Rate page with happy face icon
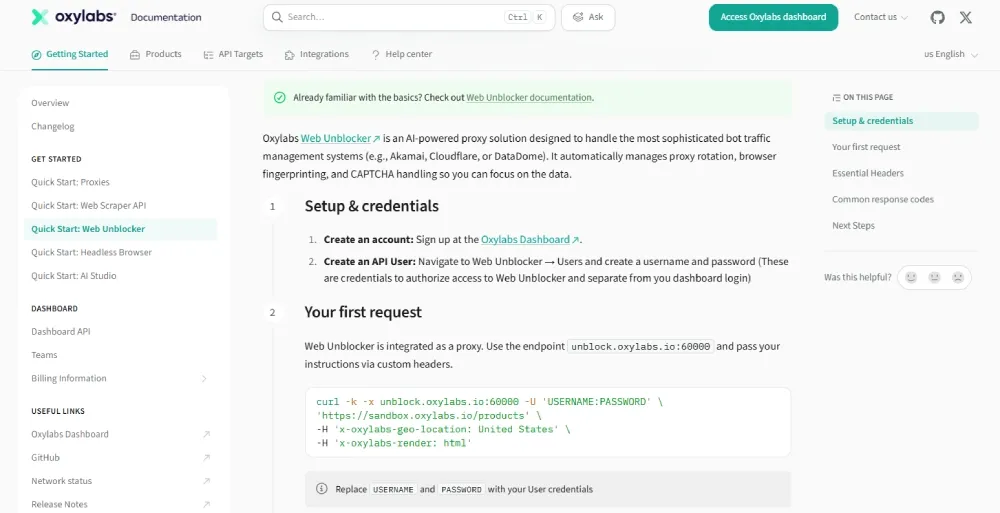This screenshot has width=1000, height=513. pyautogui.click(x=911, y=278)
